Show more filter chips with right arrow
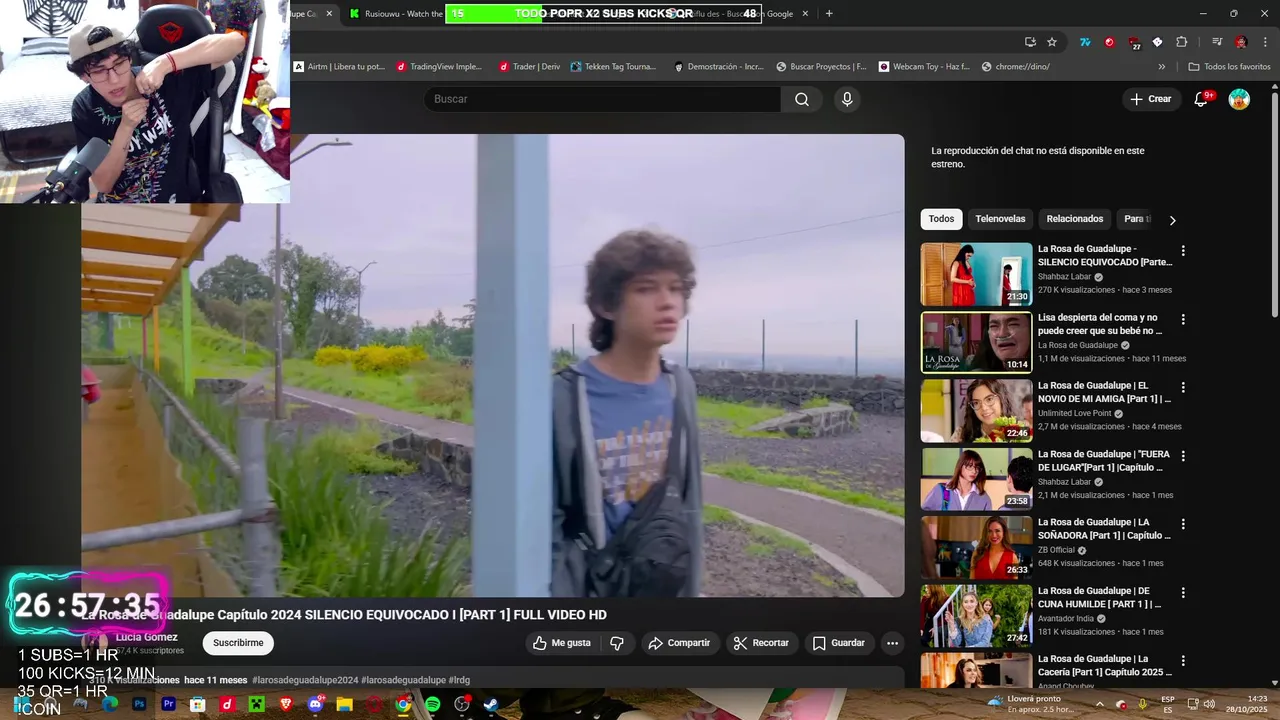 click(x=1172, y=220)
